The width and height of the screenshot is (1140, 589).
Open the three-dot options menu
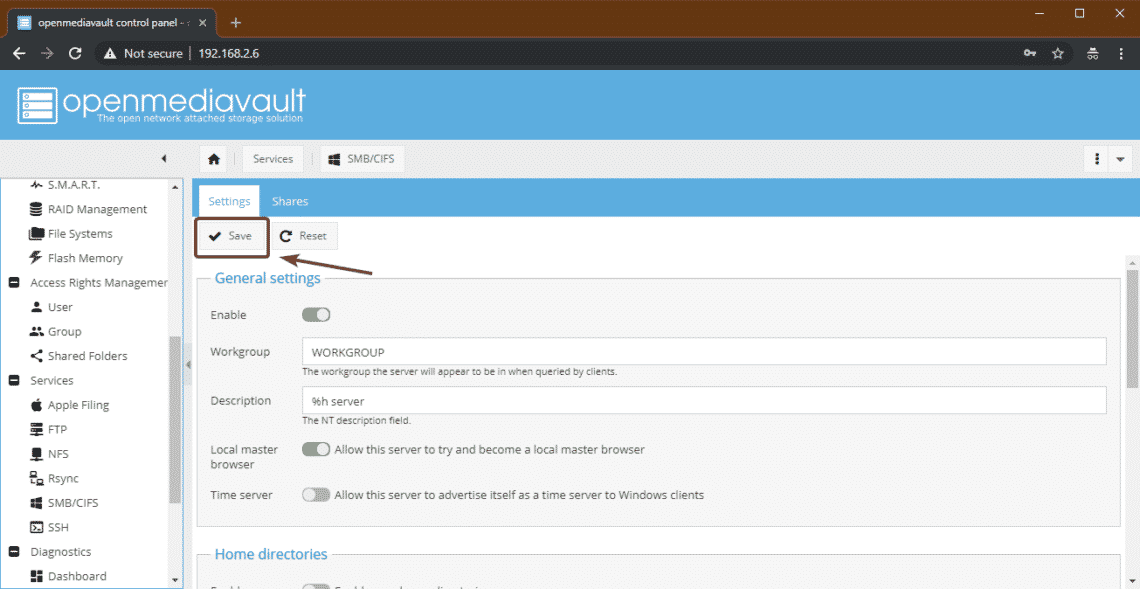click(x=1096, y=159)
